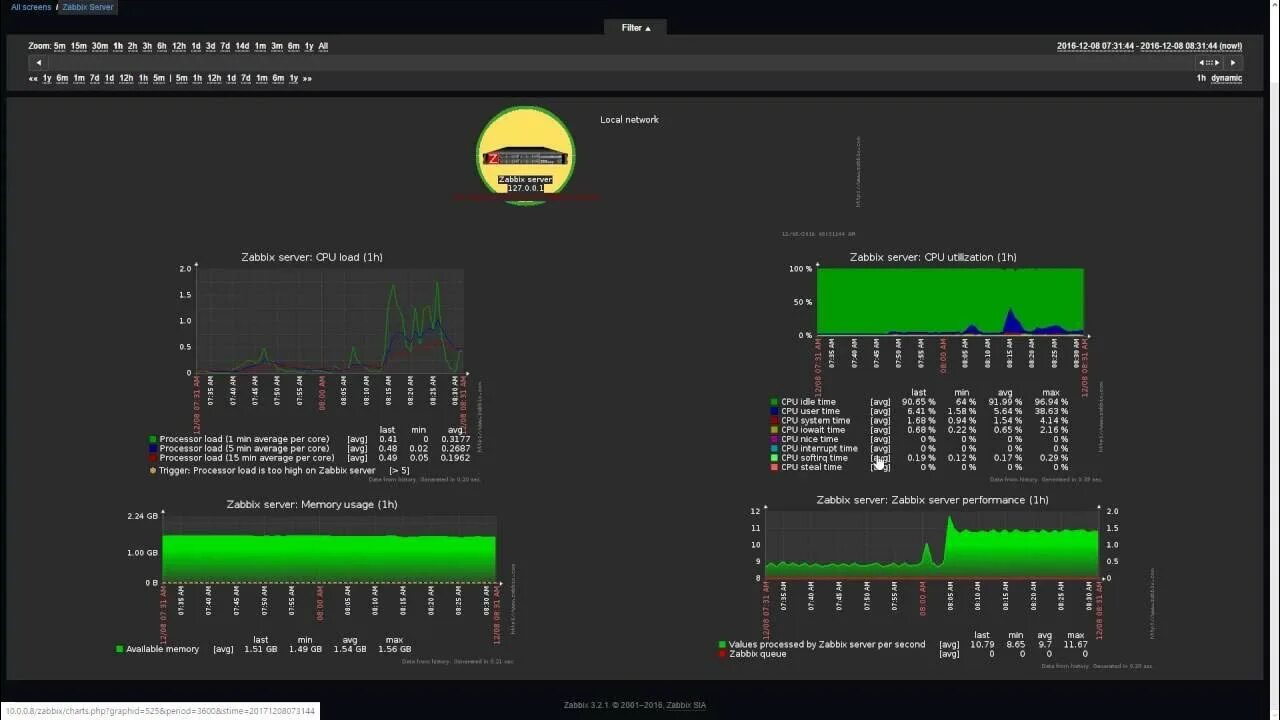1280x720 pixels.
Task: Click the Zabbix 3.2.1 footer text
Action: click(588, 705)
